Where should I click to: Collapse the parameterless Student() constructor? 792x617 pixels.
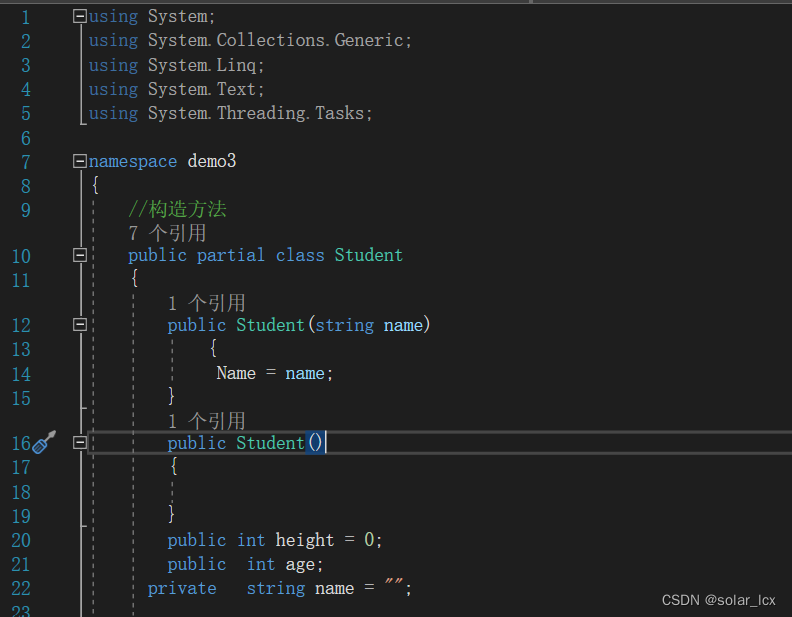pos(79,443)
